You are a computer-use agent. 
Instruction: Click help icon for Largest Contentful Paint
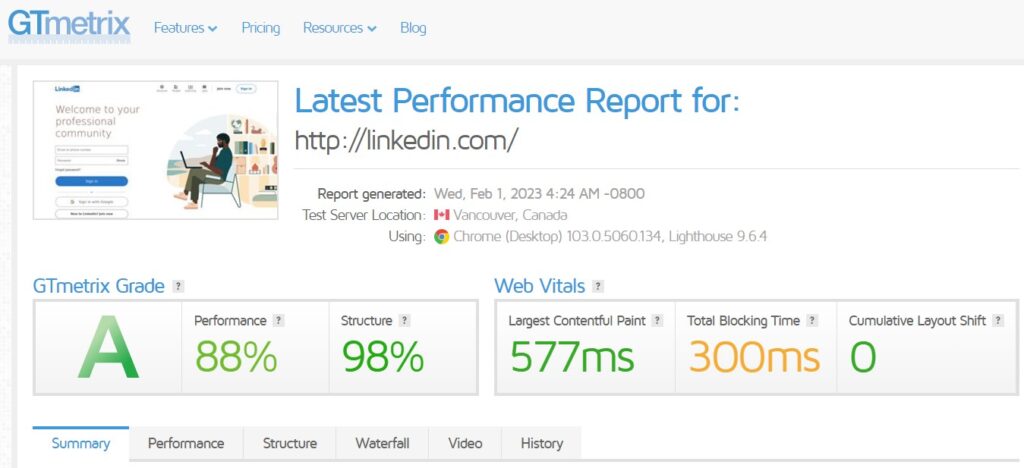(657, 321)
